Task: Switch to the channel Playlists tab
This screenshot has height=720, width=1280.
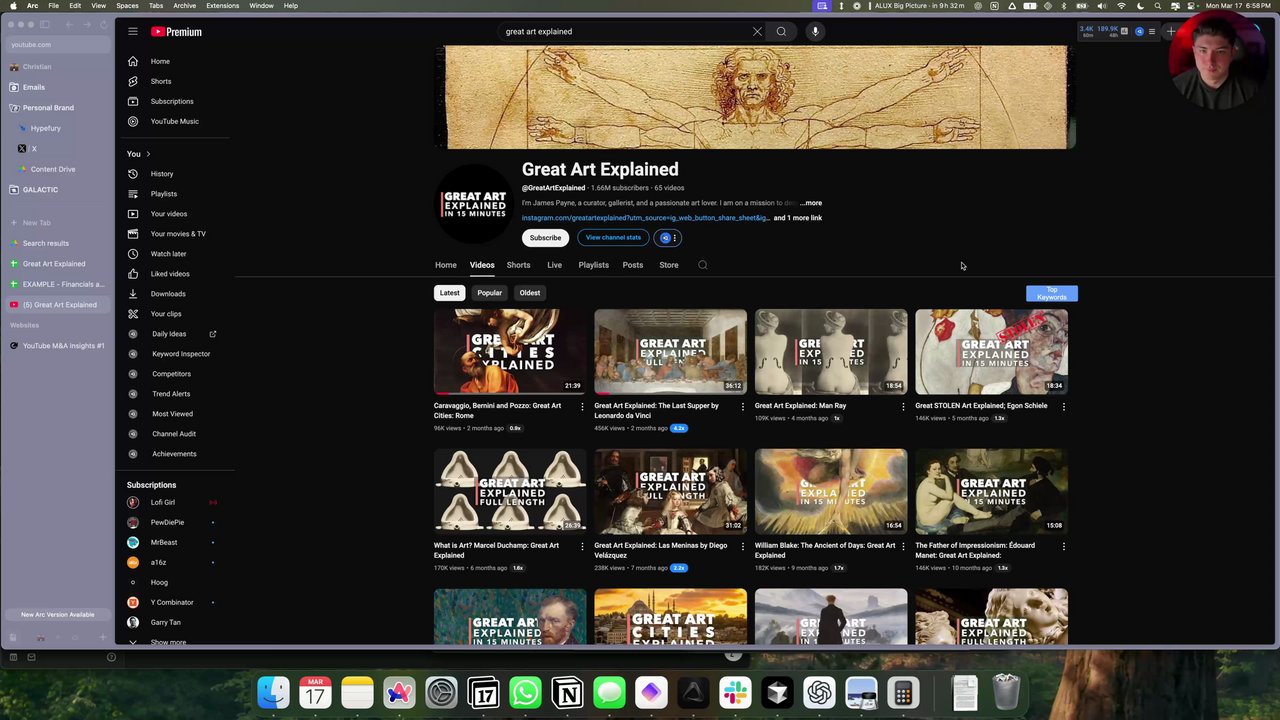Action: (593, 265)
